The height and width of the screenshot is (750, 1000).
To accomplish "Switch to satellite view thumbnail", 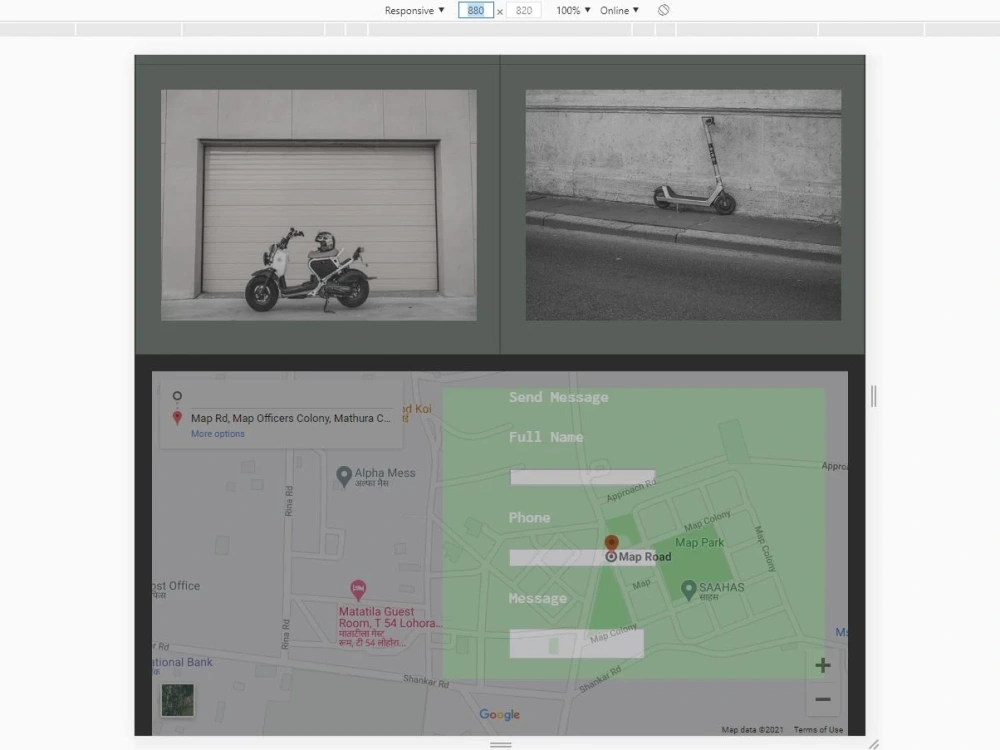I will tap(178, 700).
